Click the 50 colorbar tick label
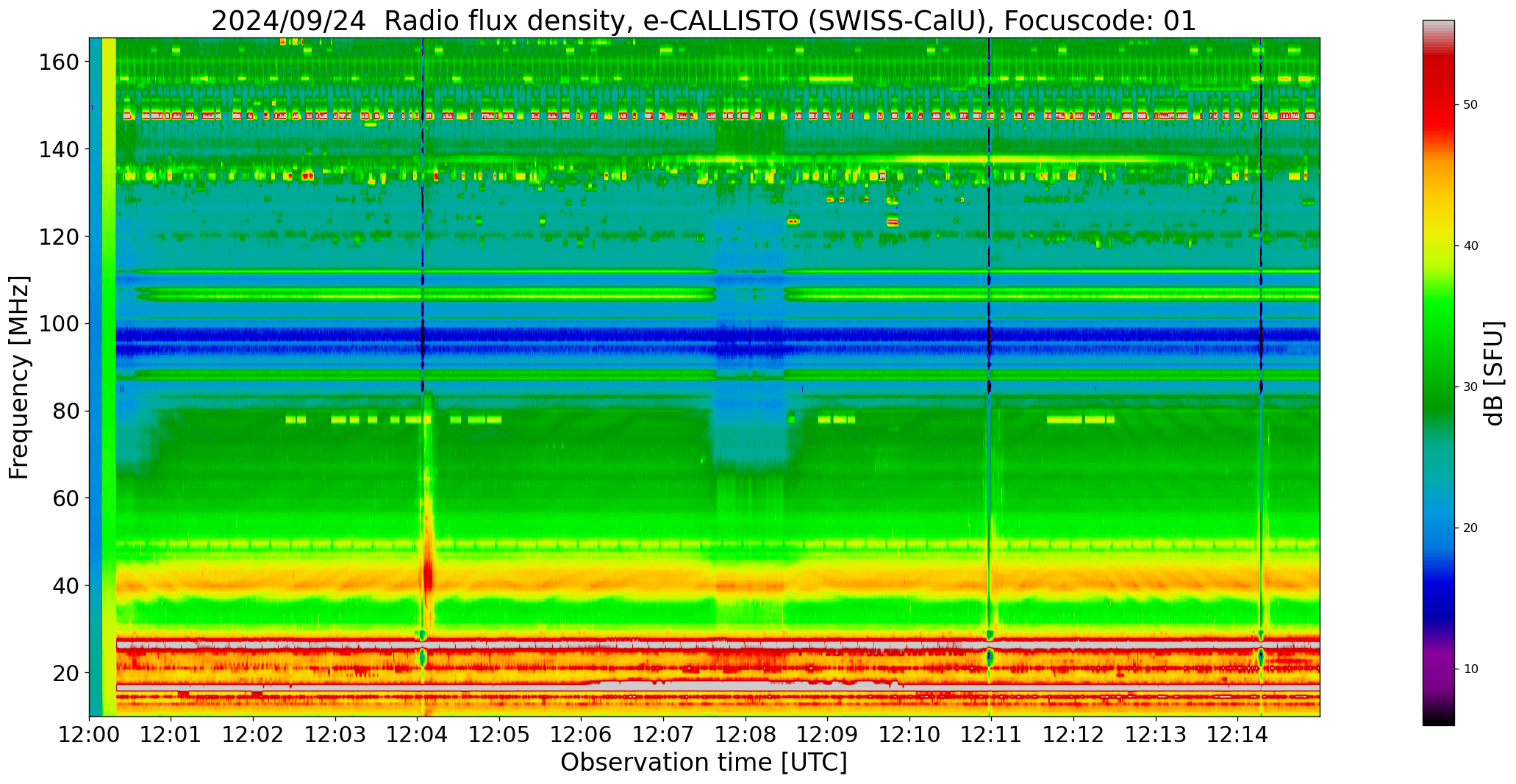 1470,105
